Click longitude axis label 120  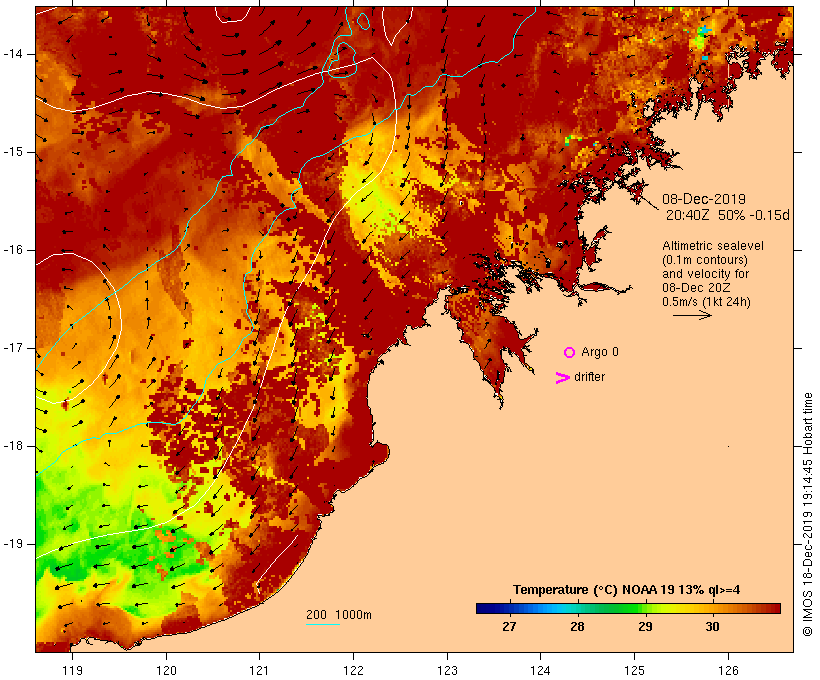click(166, 671)
